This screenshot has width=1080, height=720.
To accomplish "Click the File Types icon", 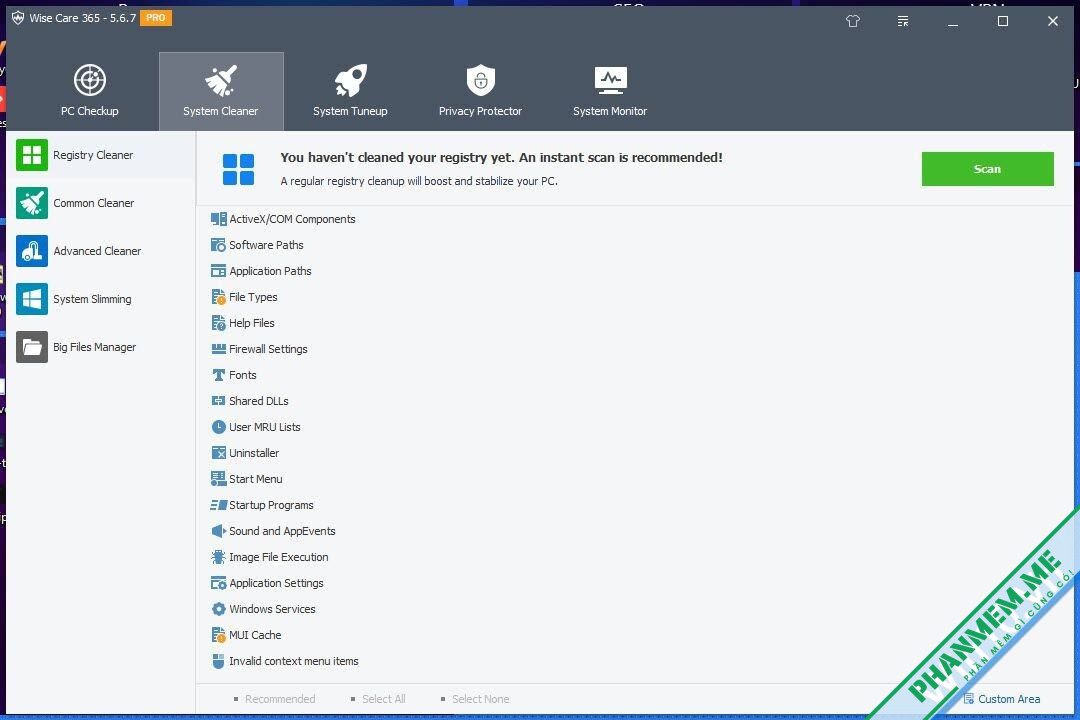I will pos(218,297).
